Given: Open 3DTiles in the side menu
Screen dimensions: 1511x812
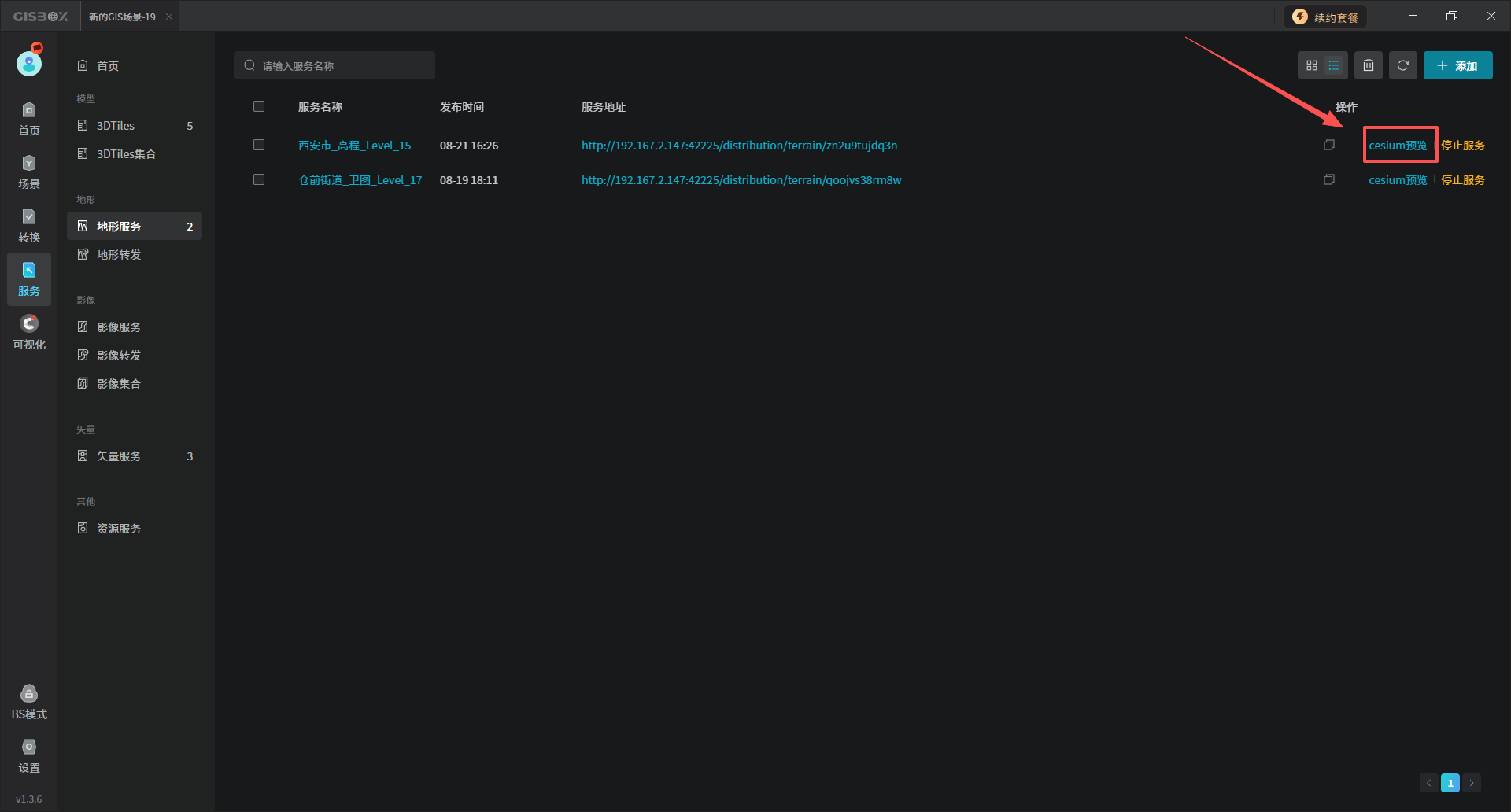Looking at the screenshot, I should (116, 126).
